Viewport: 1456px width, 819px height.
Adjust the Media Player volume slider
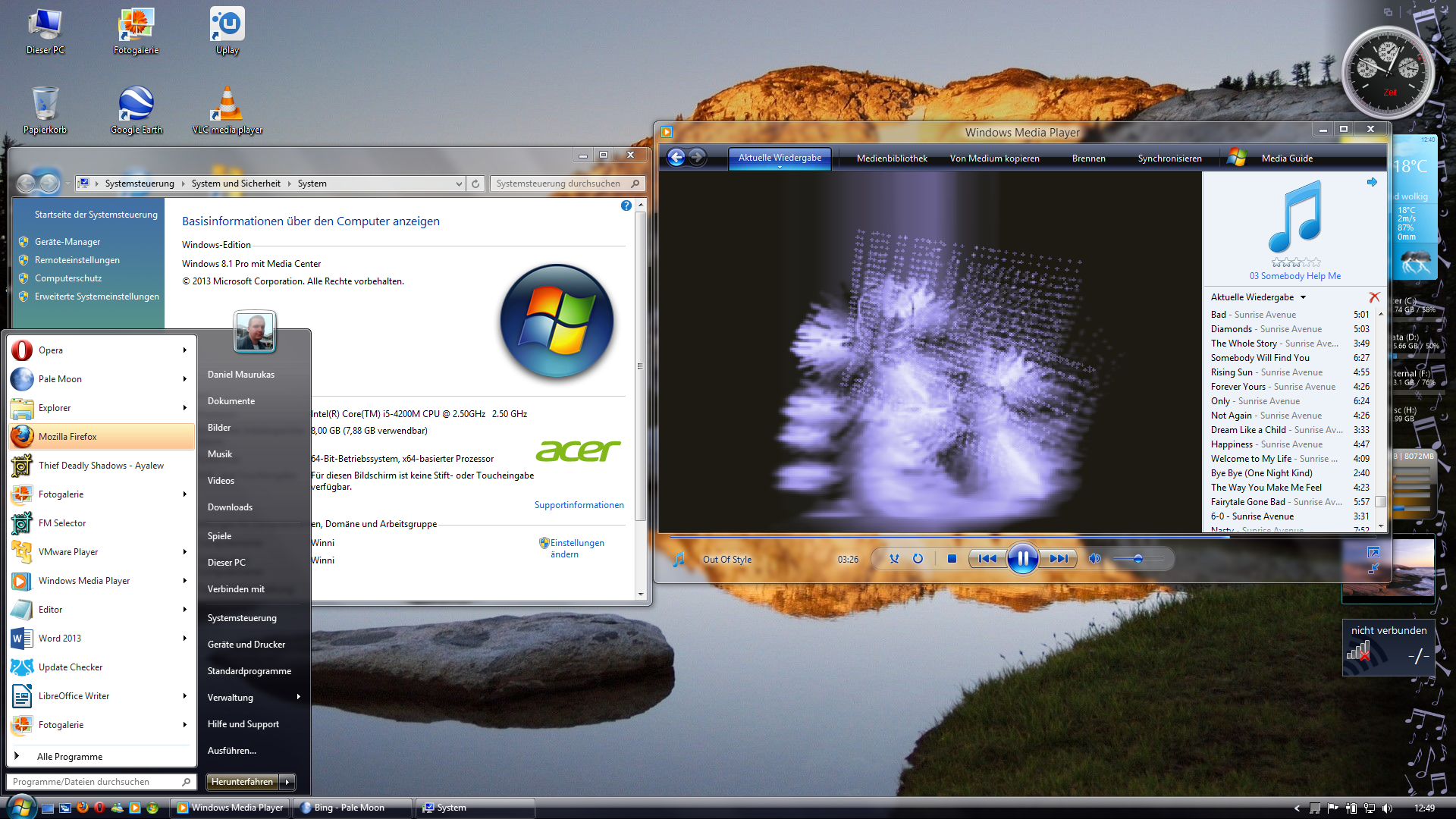pos(1137,559)
